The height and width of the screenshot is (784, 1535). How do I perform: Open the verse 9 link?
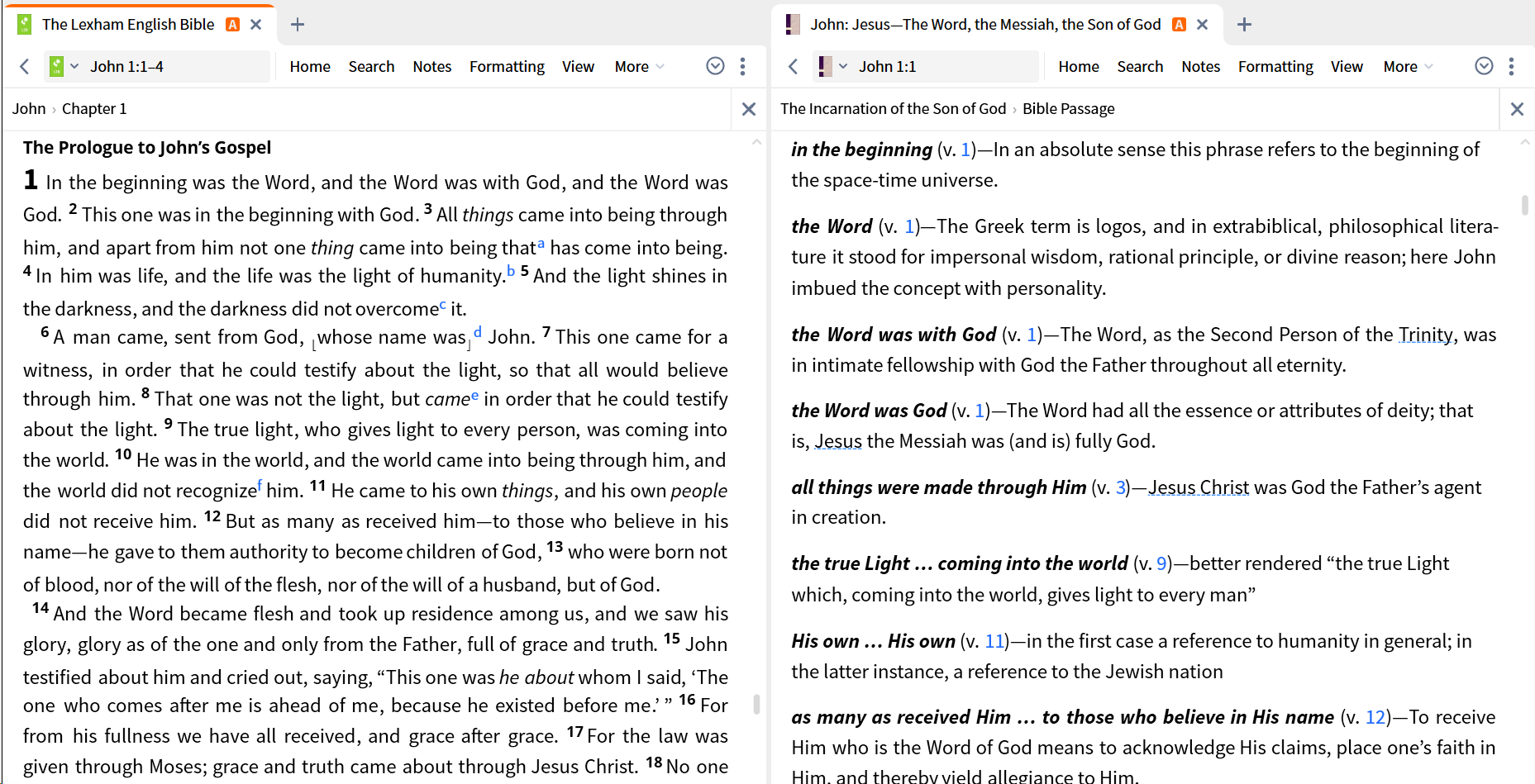point(1161,563)
